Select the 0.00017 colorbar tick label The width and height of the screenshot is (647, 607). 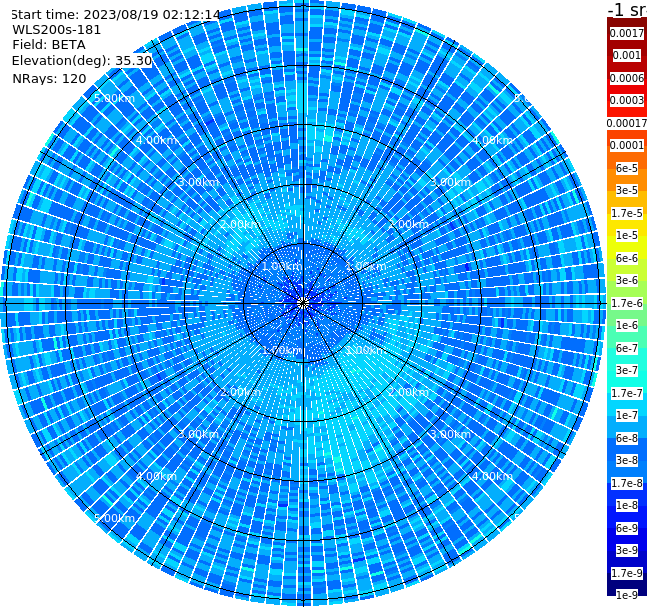click(627, 123)
